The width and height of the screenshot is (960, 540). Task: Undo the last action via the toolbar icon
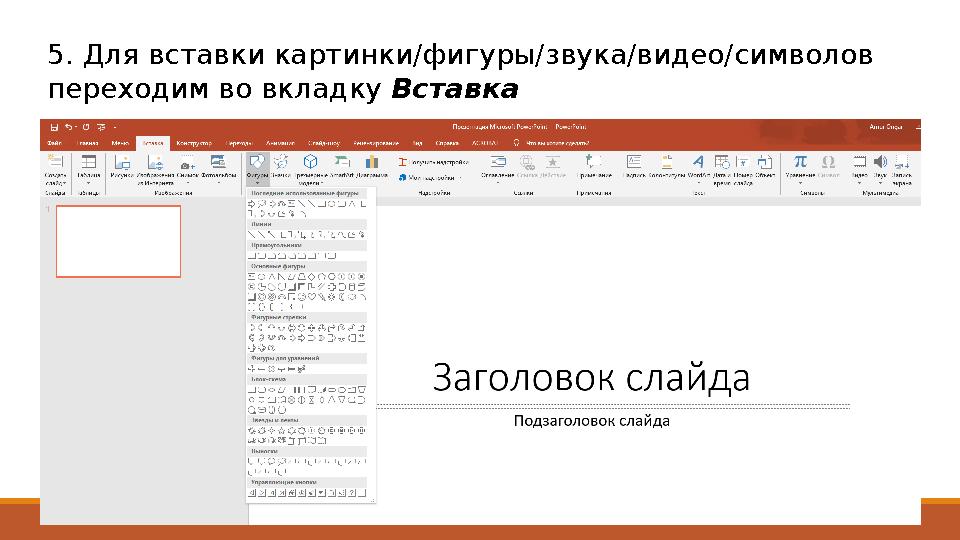tap(68, 127)
